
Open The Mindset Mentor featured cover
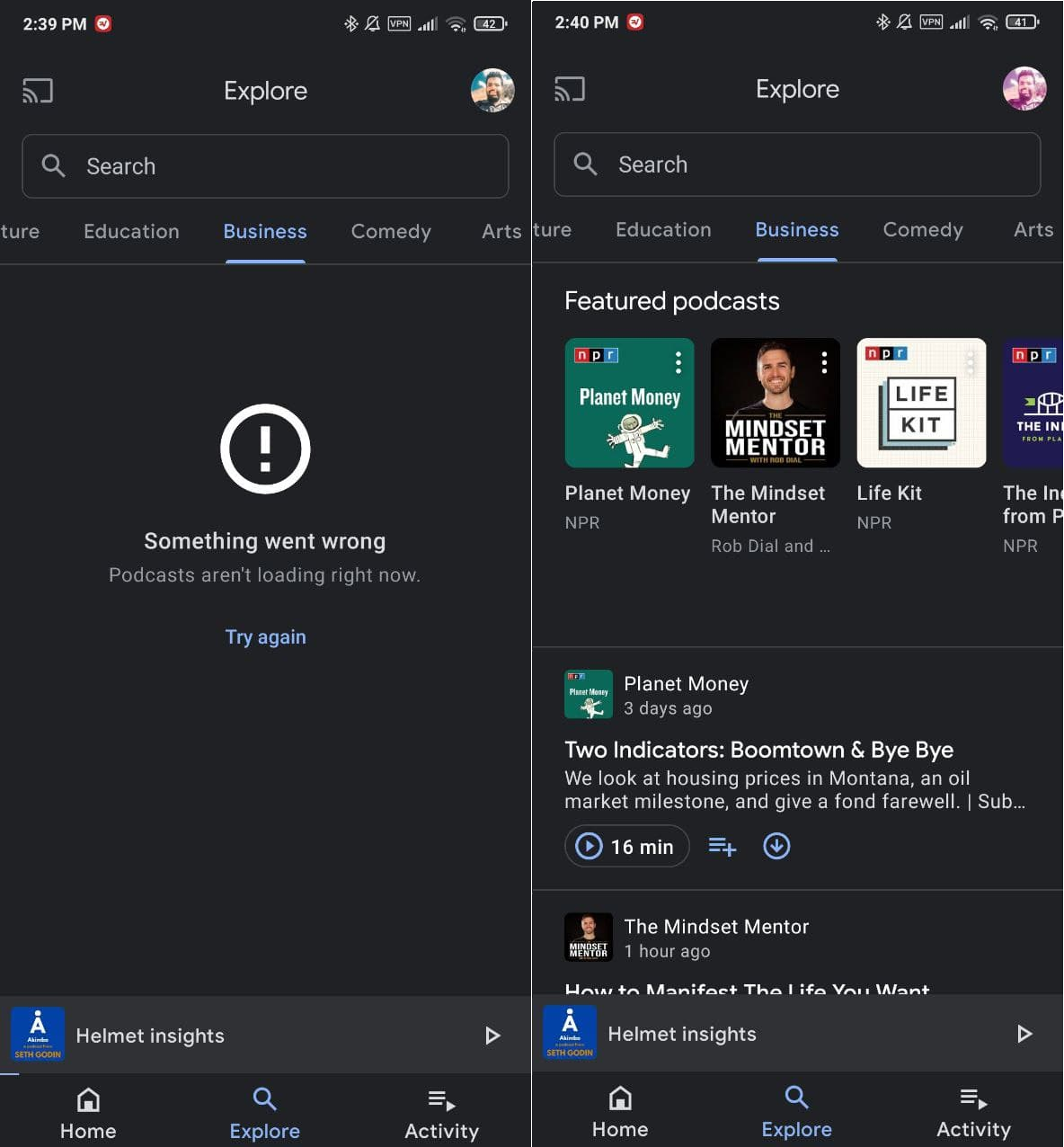click(776, 403)
